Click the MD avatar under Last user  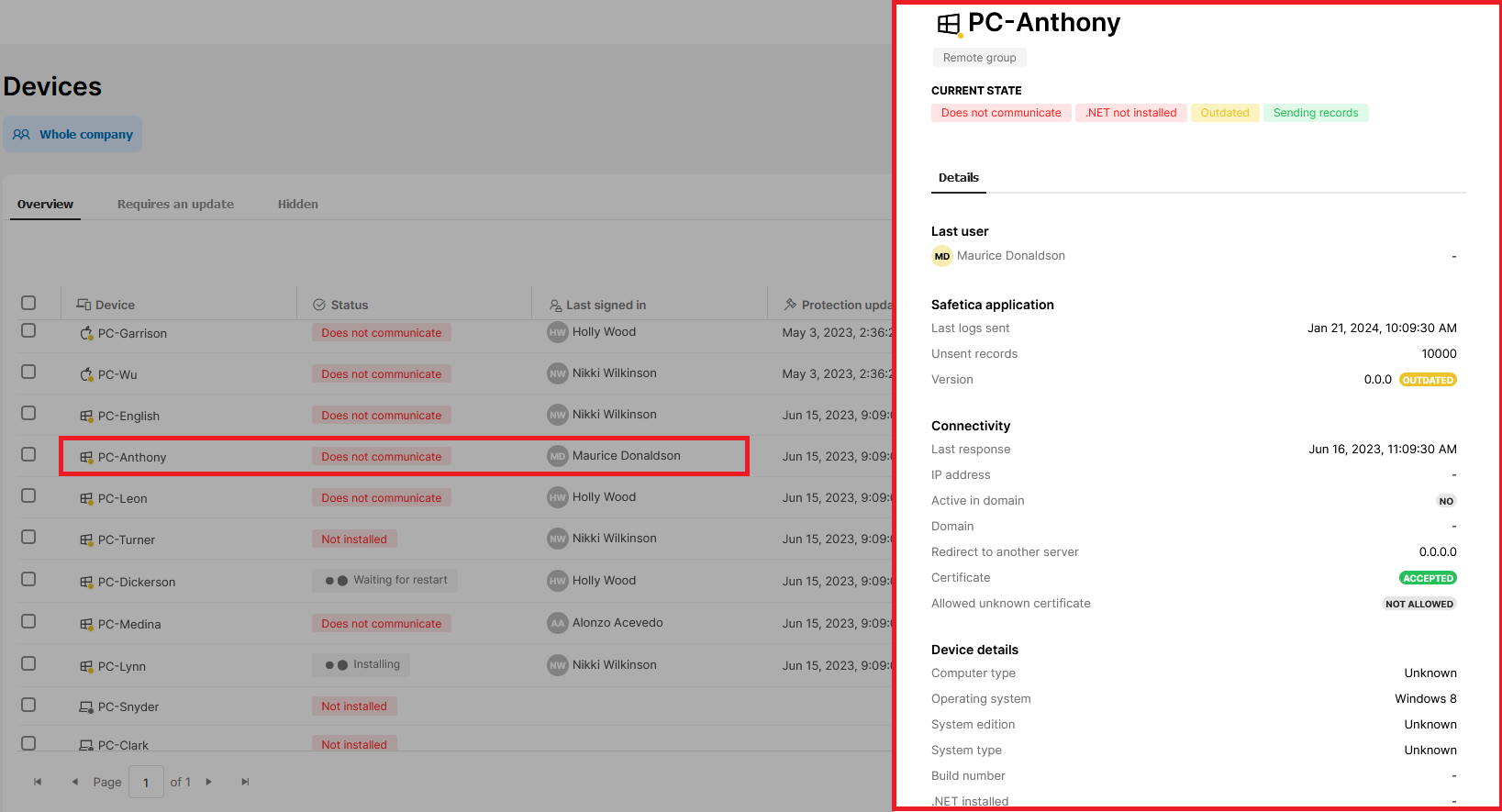click(942, 256)
